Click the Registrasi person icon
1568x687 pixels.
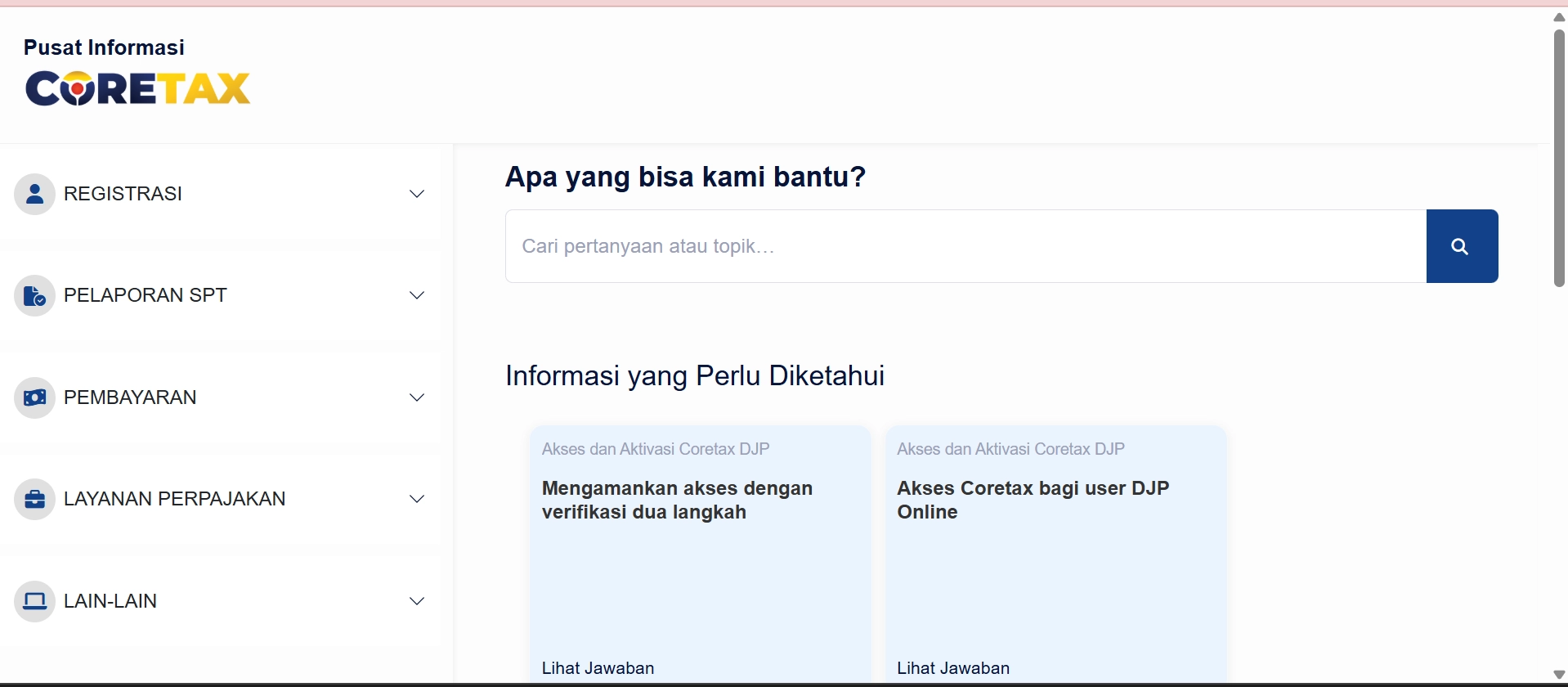34,194
